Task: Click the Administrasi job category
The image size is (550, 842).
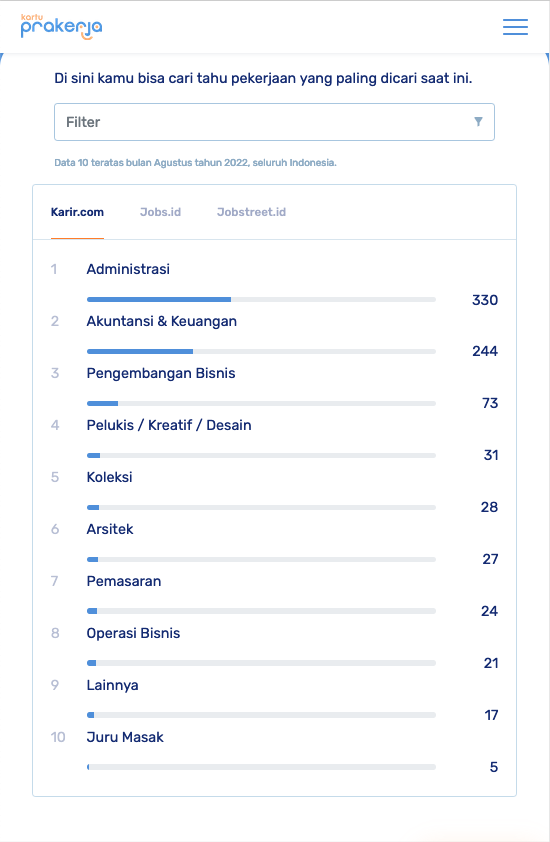Action: (128, 269)
